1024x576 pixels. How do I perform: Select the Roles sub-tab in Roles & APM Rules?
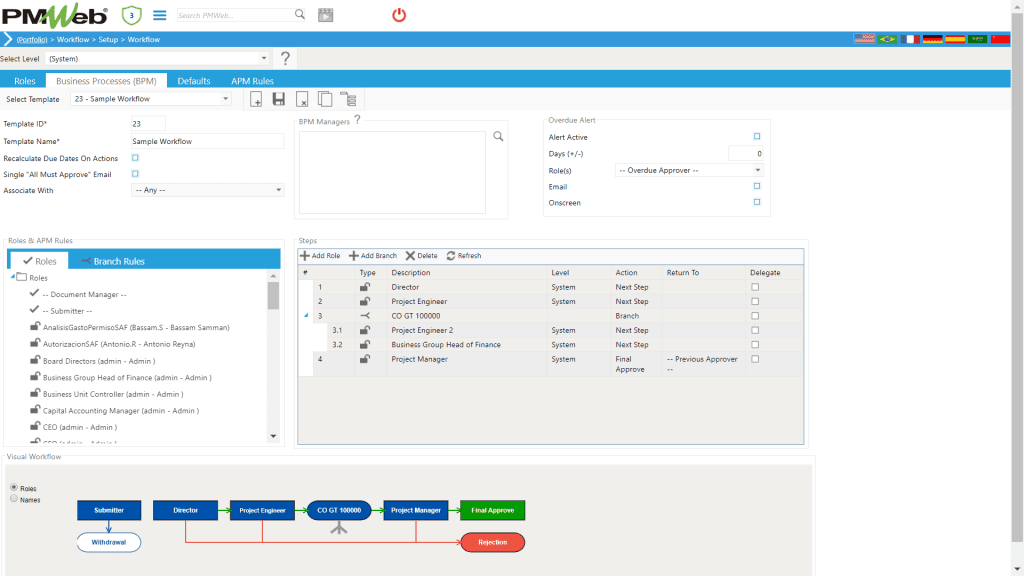click(39, 261)
